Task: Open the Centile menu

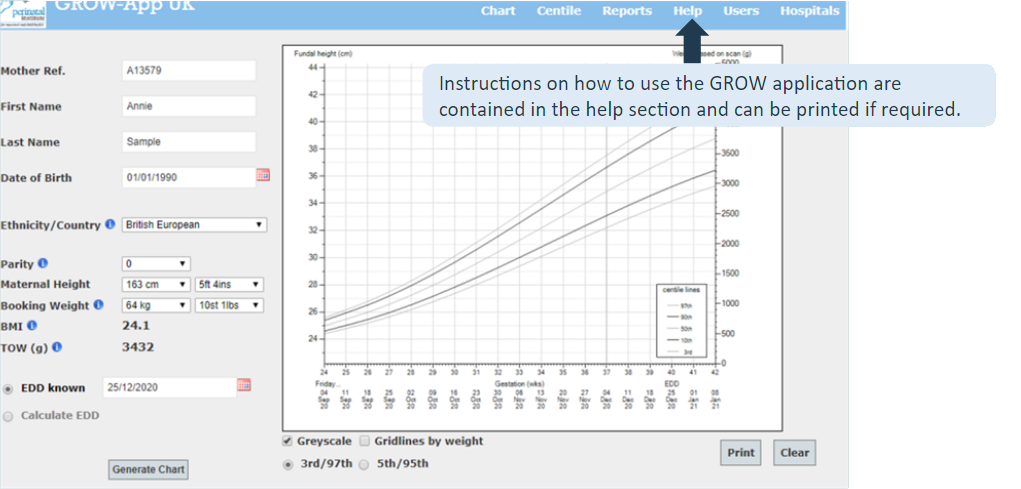Action: 559,11
